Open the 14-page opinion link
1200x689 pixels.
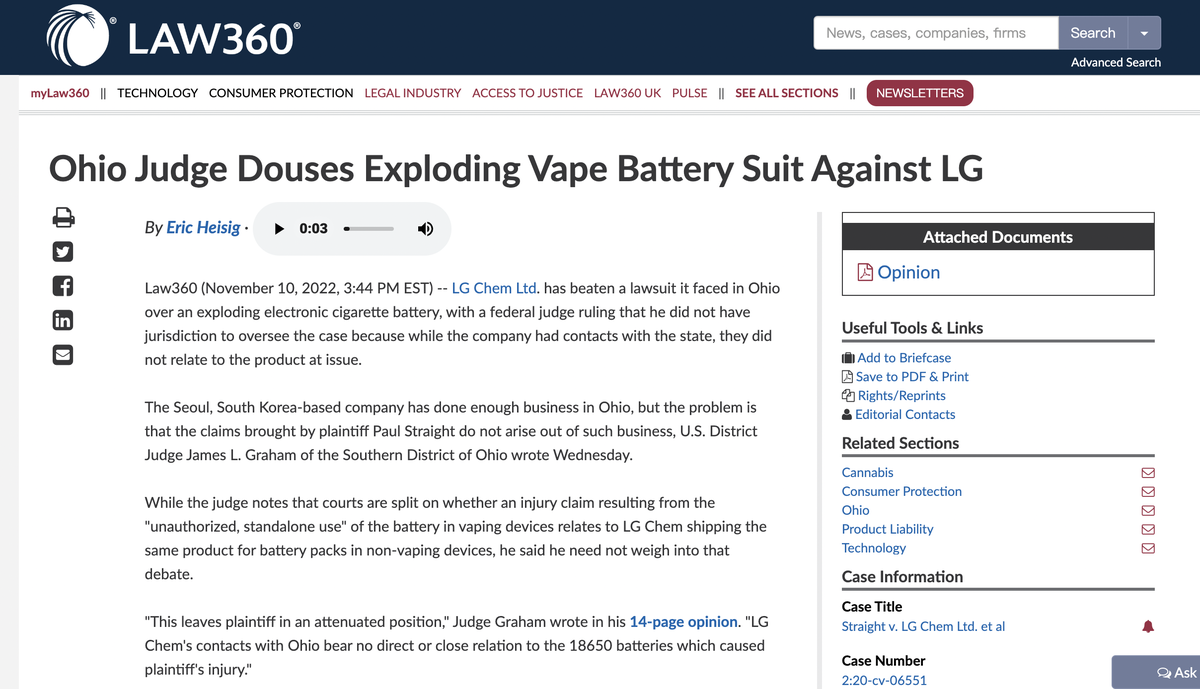[x=684, y=622]
